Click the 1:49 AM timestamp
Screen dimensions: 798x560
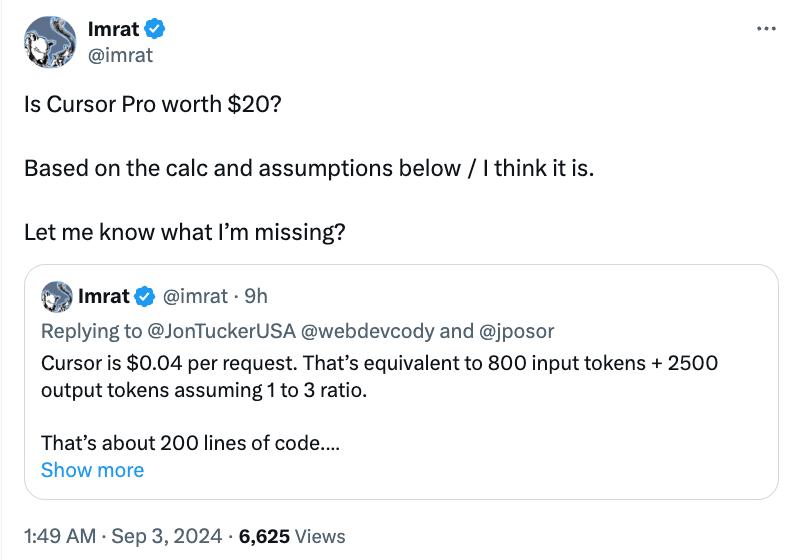point(60,536)
